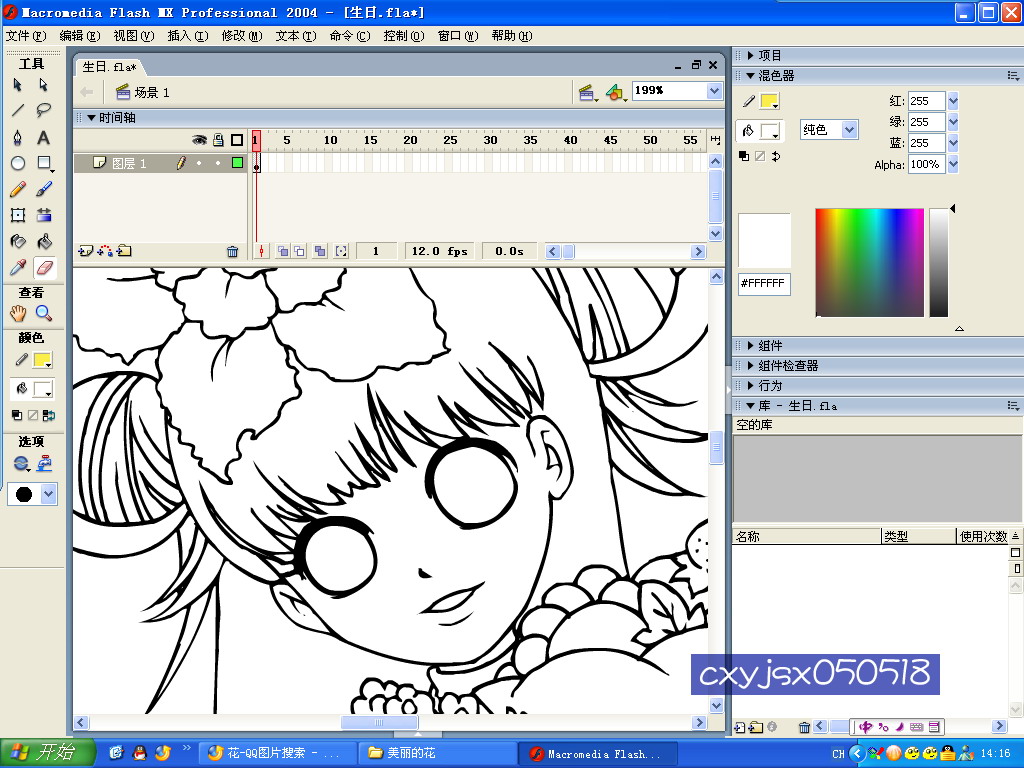Open the Eraser Mode option
The image size is (1024, 768).
[x=21, y=464]
